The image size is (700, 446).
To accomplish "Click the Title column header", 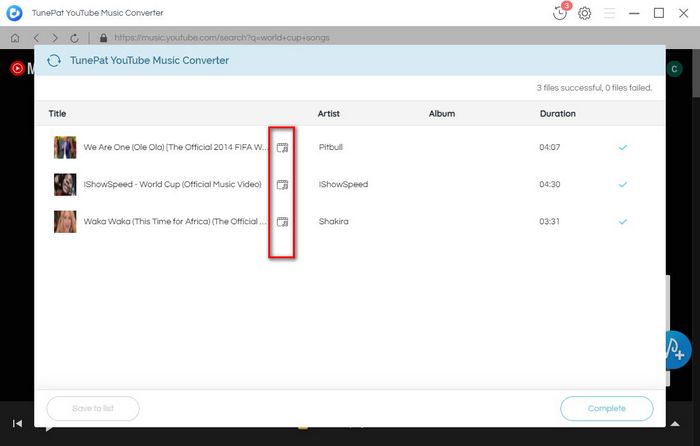I will [57, 114].
